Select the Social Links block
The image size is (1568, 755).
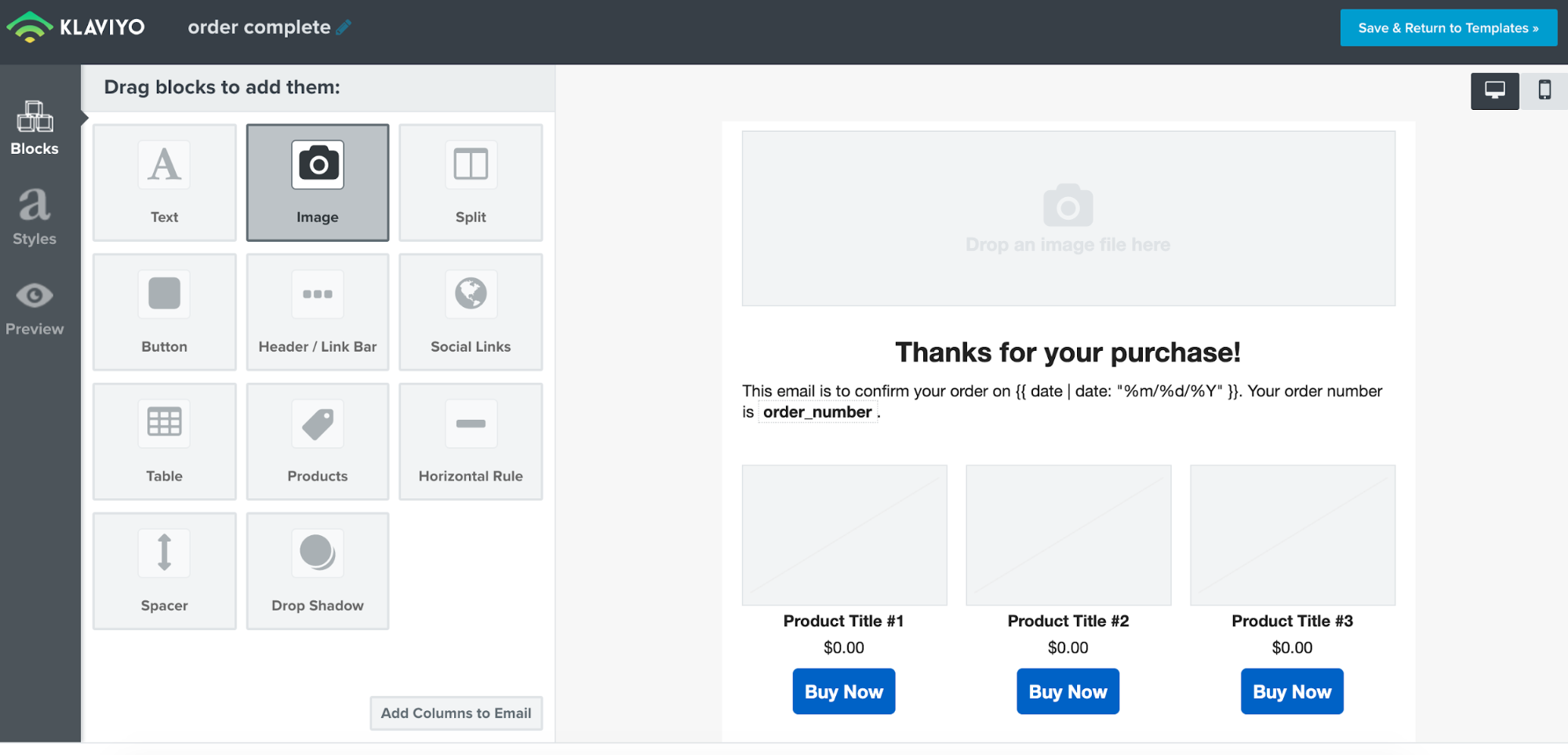(471, 312)
